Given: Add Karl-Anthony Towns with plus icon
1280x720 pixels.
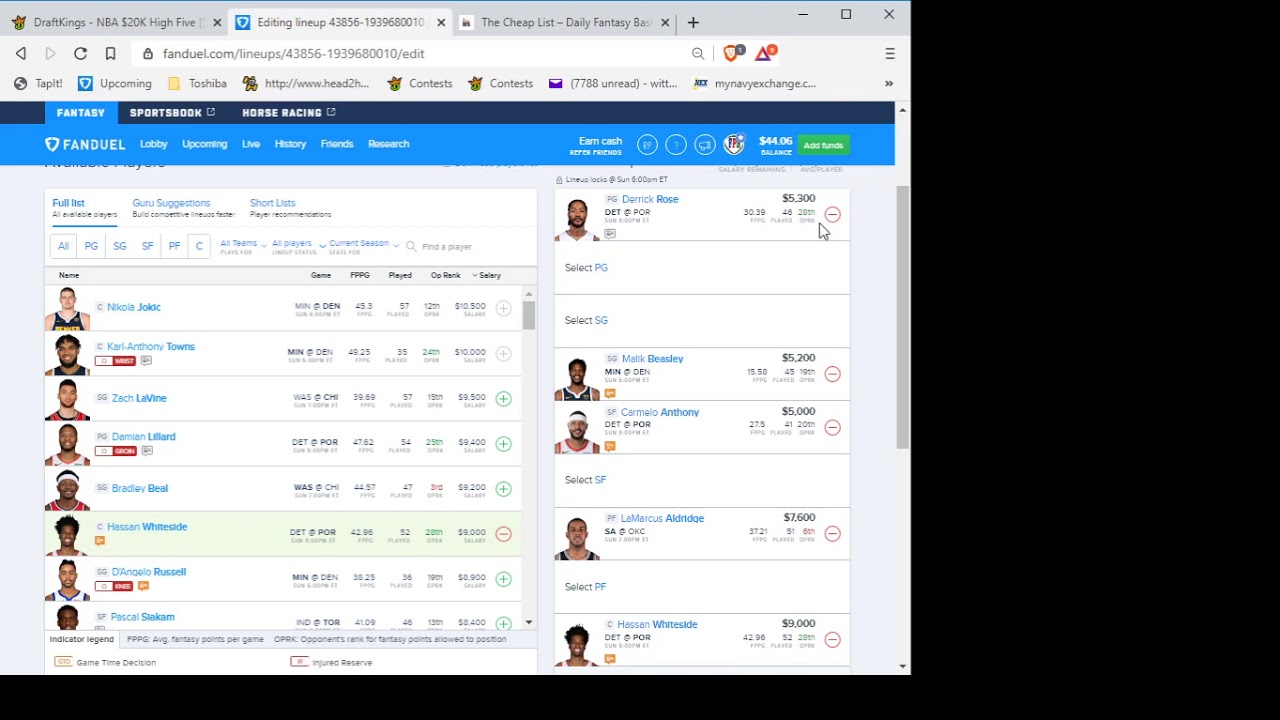Looking at the screenshot, I should click(503, 353).
